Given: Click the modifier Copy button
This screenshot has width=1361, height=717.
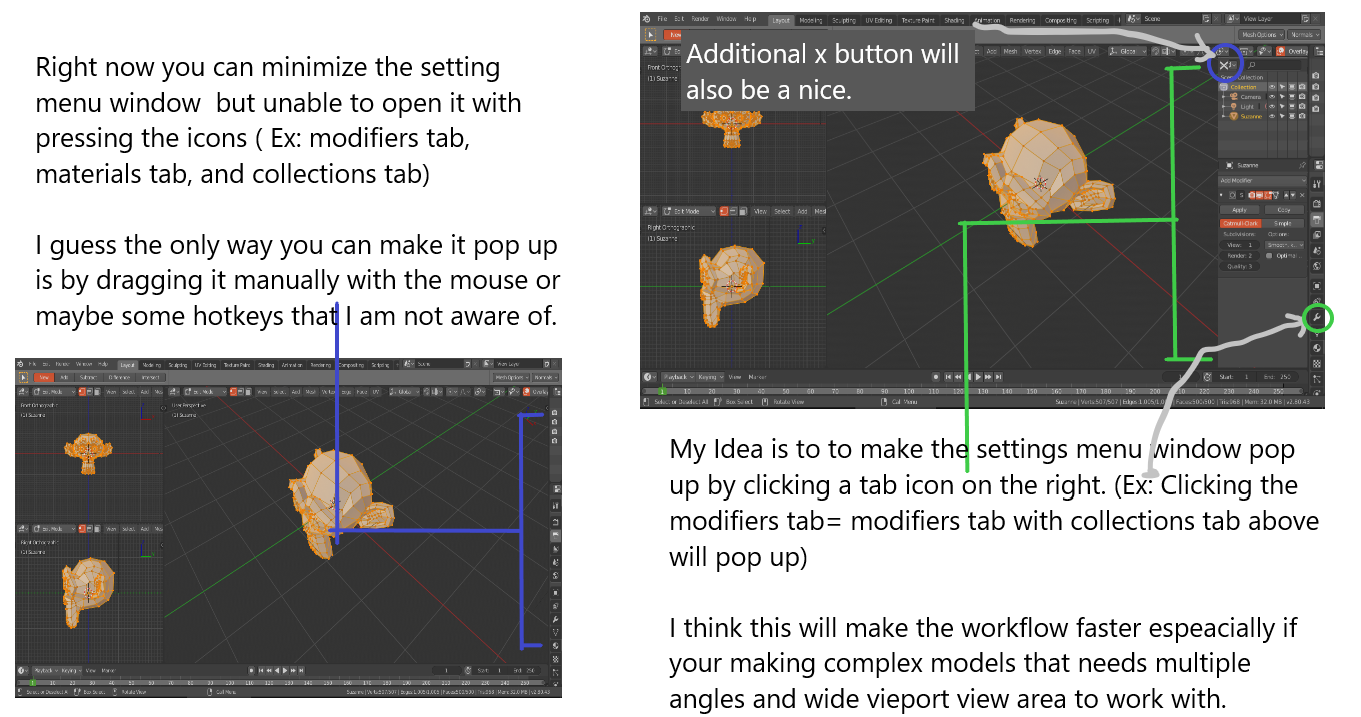Looking at the screenshot, I should [x=1284, y=210].
